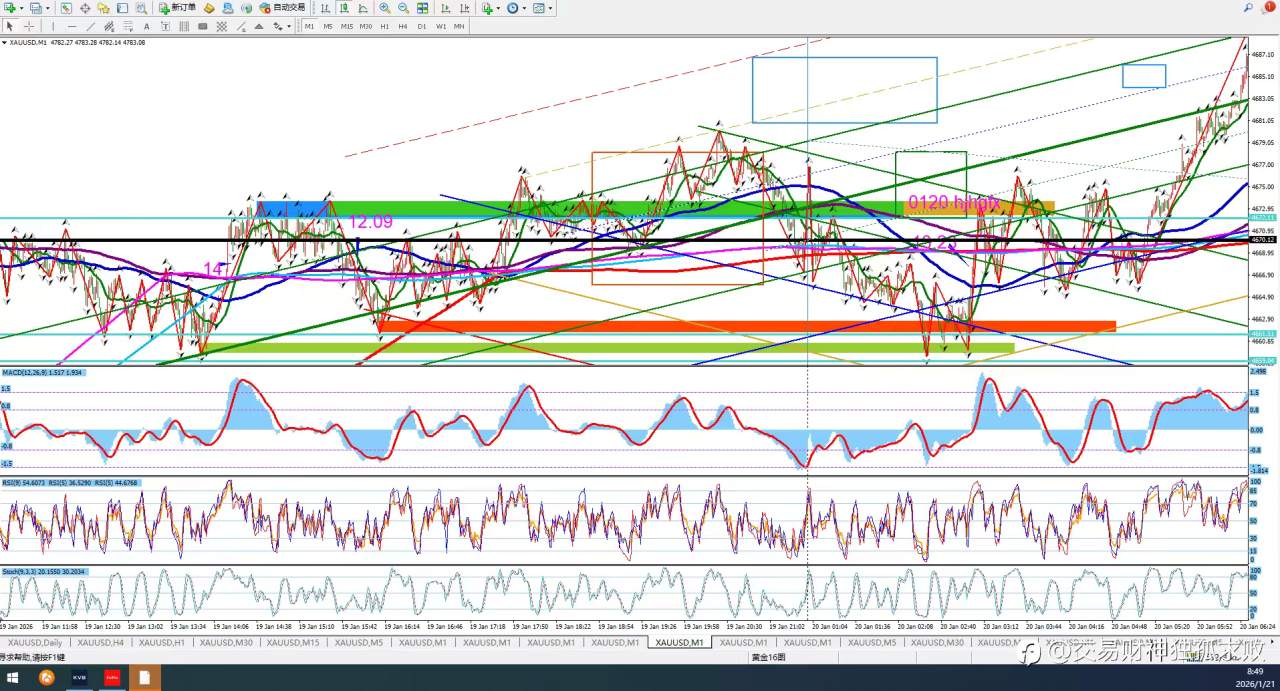Viewport: 1280px width, 691px height.
Task: Zoom in on the chart
Action: (x=385, y=8)
